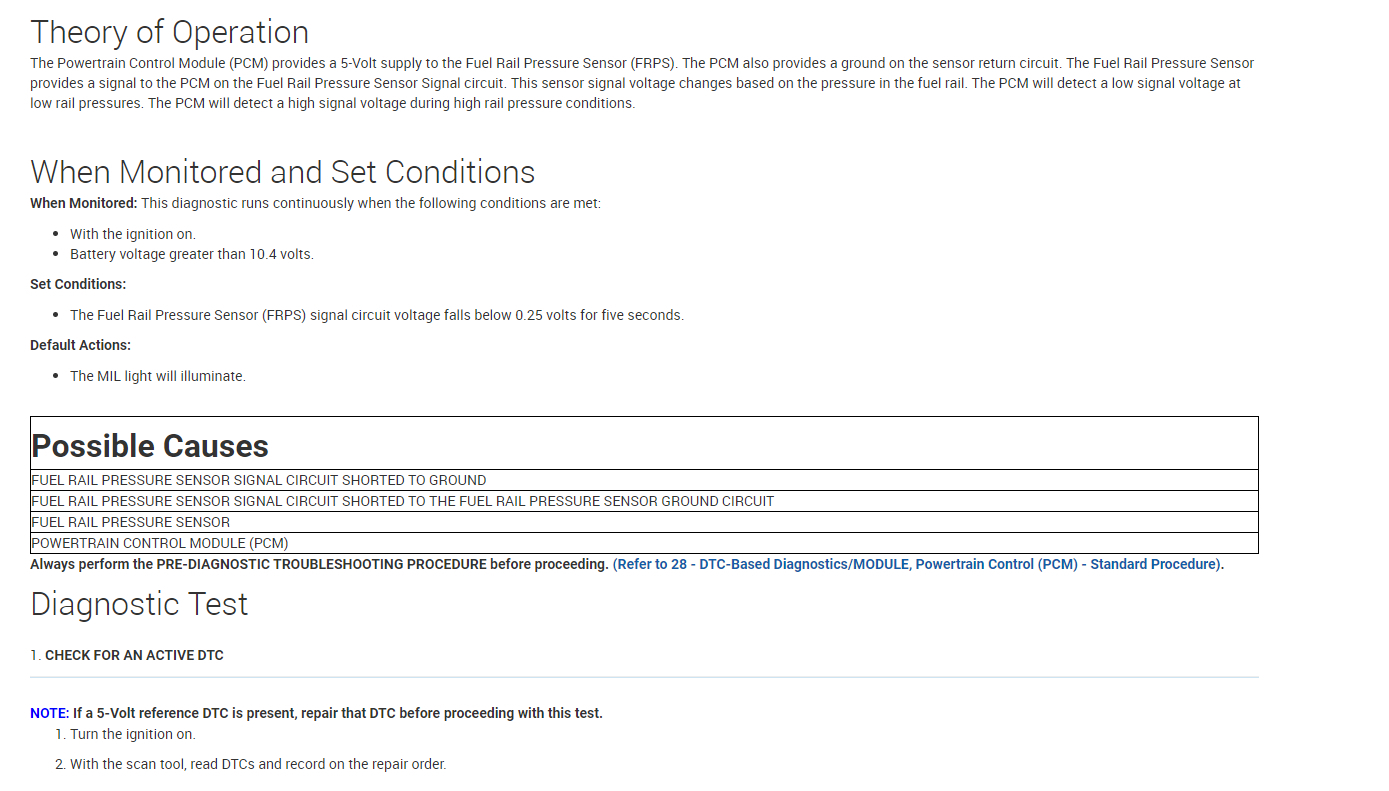
Task: Select the signal circuit shorted to ground row
Action: [x=259, y=480]
